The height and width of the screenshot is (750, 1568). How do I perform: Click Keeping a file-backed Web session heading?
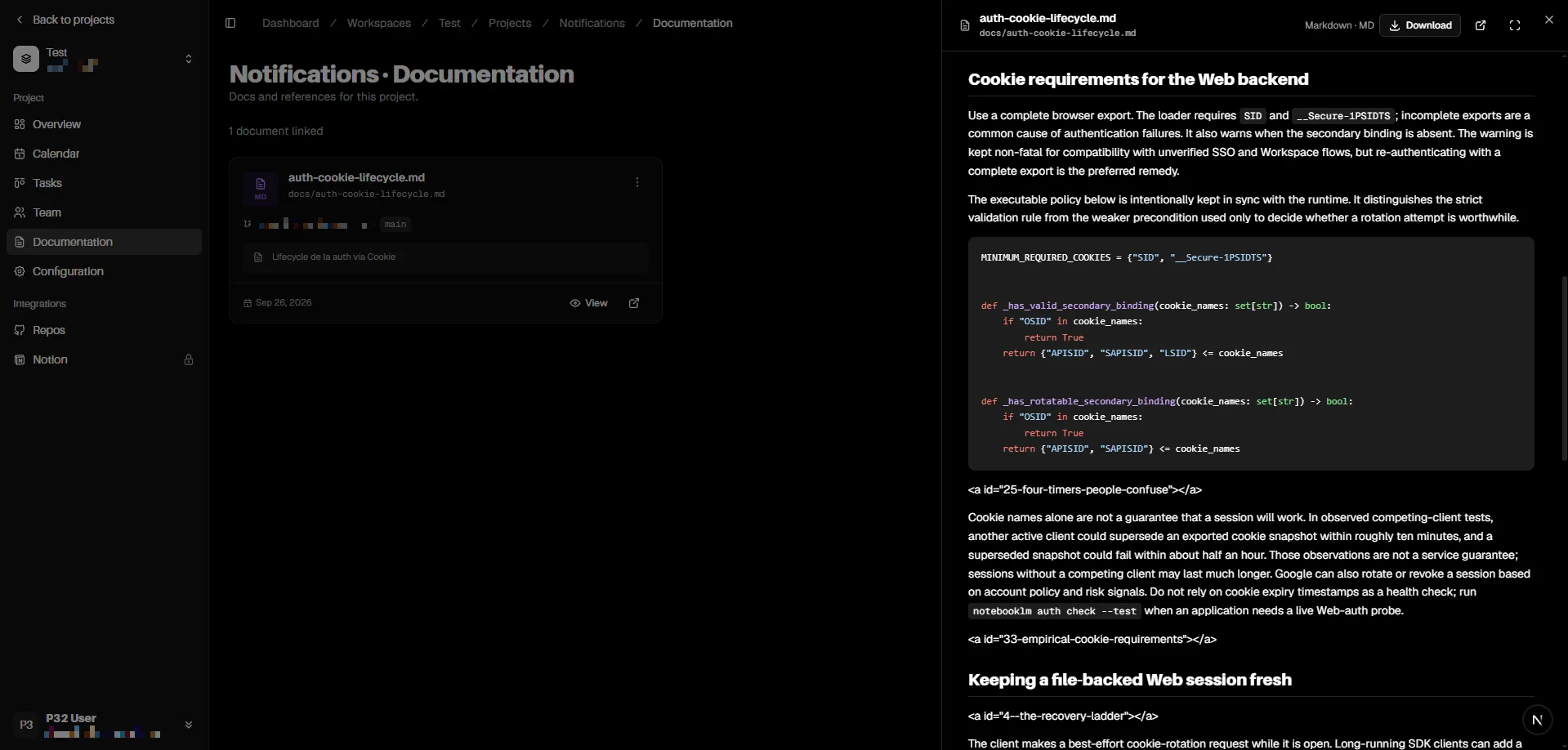[x=1130, y=680]
